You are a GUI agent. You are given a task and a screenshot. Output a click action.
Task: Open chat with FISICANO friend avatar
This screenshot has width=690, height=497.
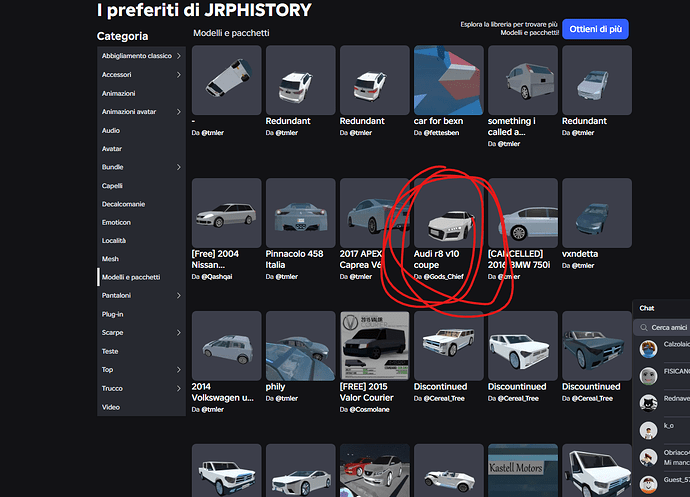648,376
